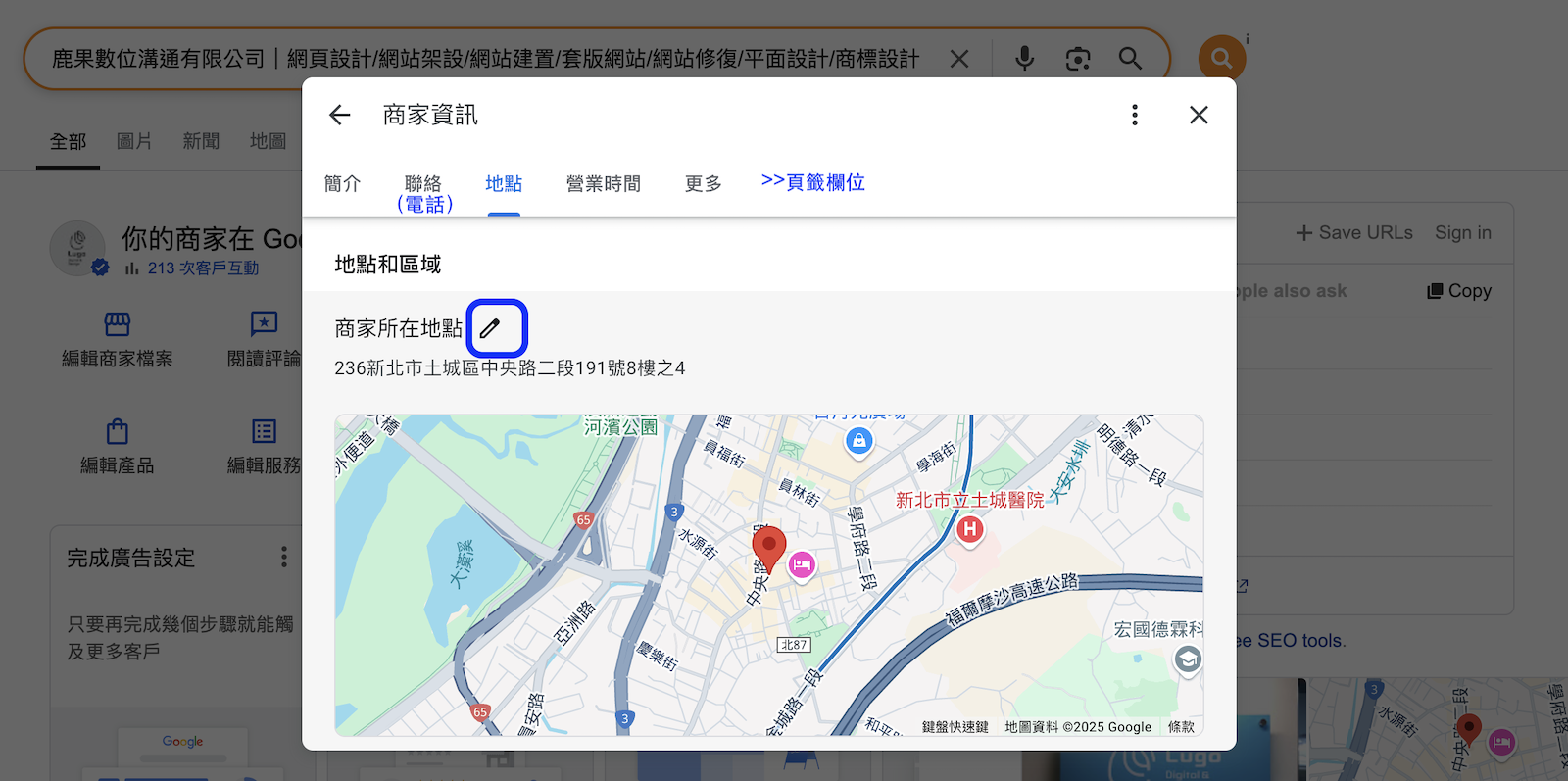Click into the Google search text field
This screenshot has height=781, width=1568.
(x=485, y=60)
